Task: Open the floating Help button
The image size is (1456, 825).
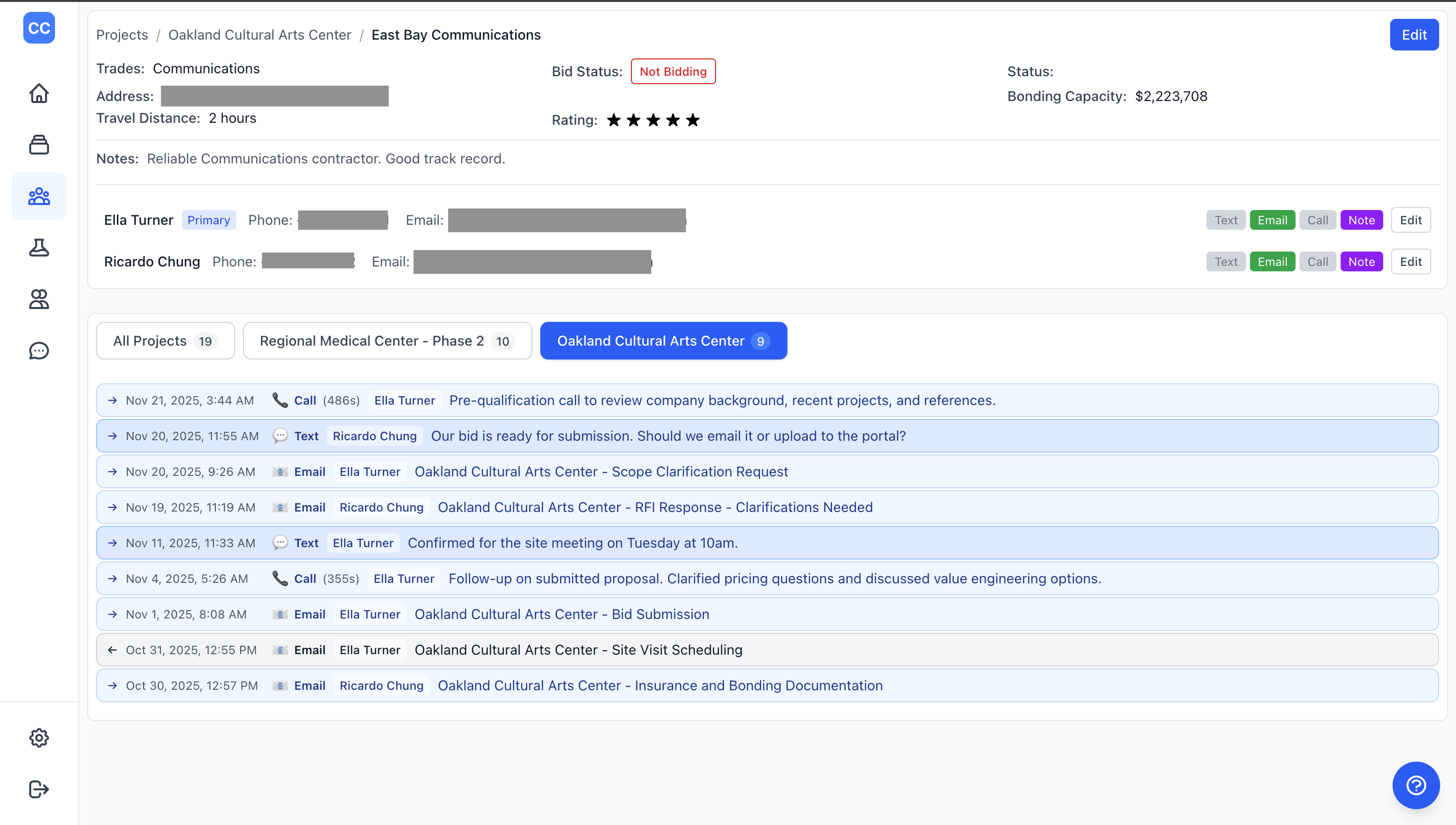Action: pos(1416,785)
